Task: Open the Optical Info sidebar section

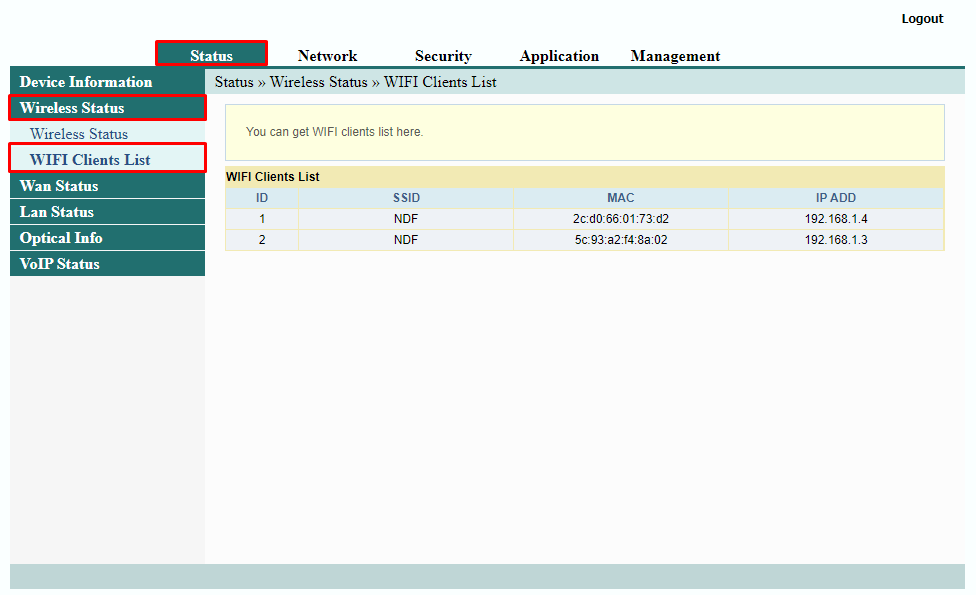Action: point(61,238)
